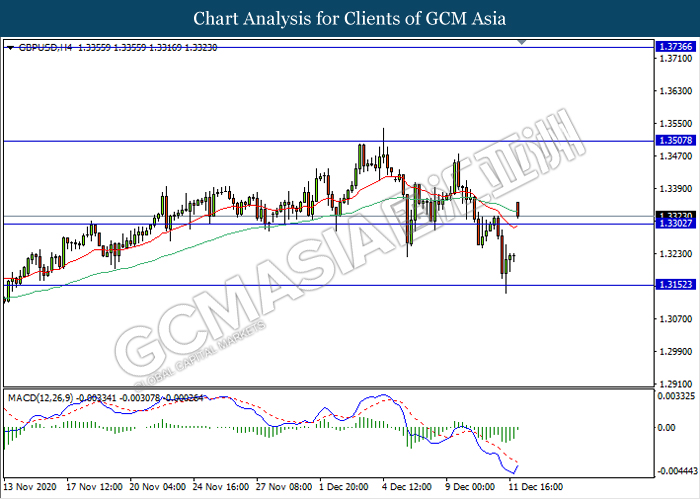Click the MACD scale value 0.003325
Screen dimensions: 700x500
pyautogui.click(x=675, y=396)
